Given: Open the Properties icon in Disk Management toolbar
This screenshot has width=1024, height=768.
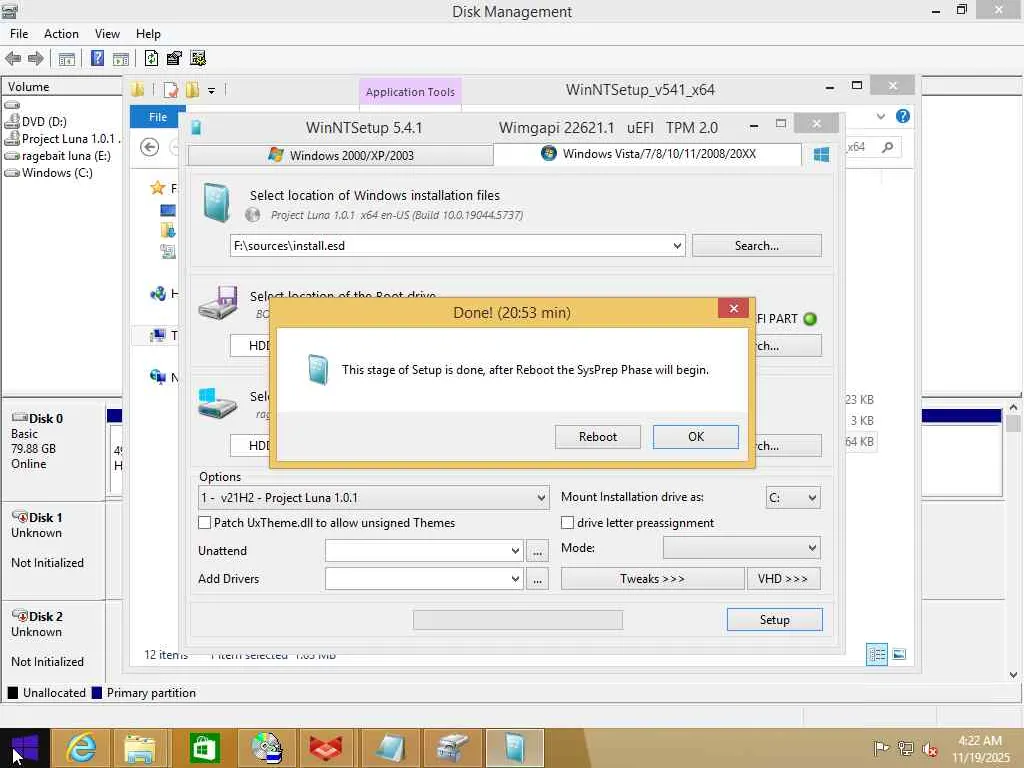Looking at the screenshot, I should pyautogui.click(x=174, y=58).
